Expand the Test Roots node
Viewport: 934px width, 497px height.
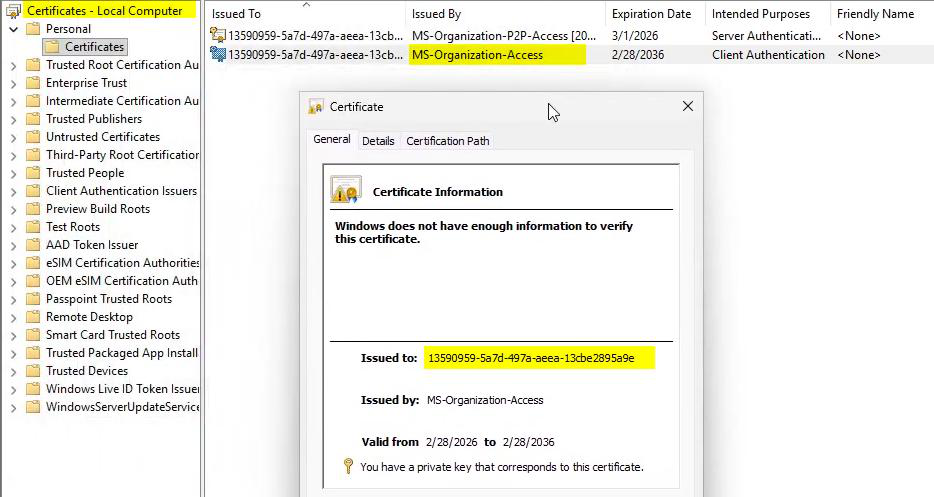[x=13, y=228]
